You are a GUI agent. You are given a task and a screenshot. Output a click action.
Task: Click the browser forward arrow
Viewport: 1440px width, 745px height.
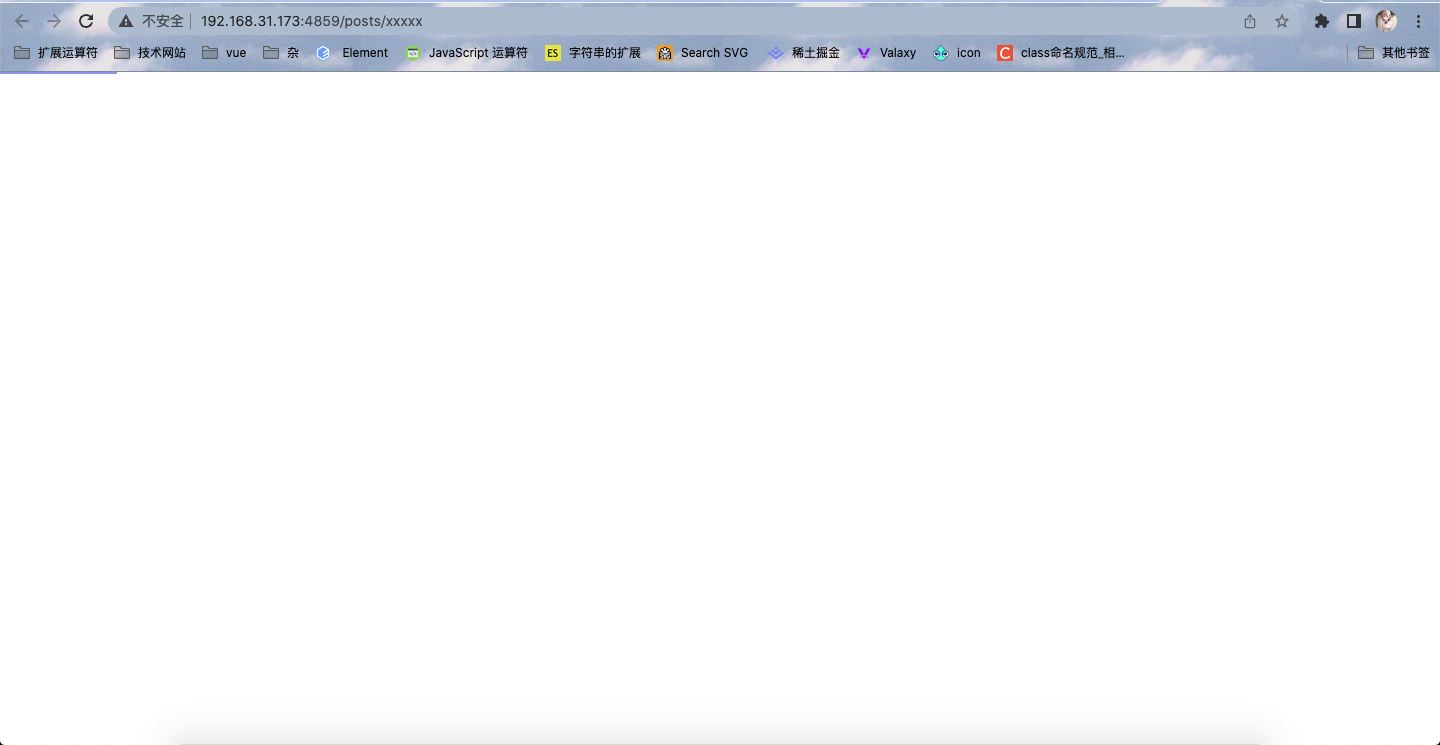click(54, 20)
